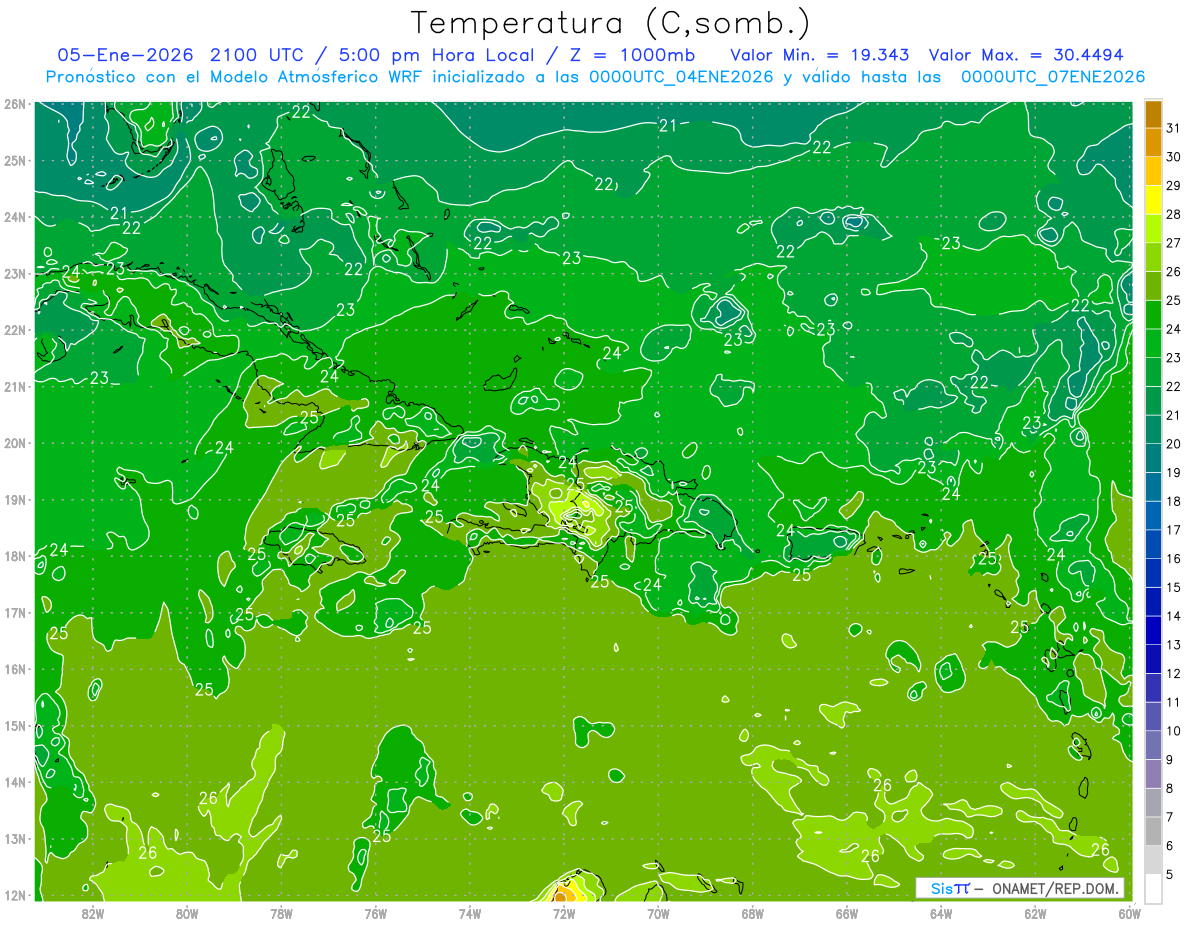
Task: Click the "30" color scale label
Action: 1173,157
